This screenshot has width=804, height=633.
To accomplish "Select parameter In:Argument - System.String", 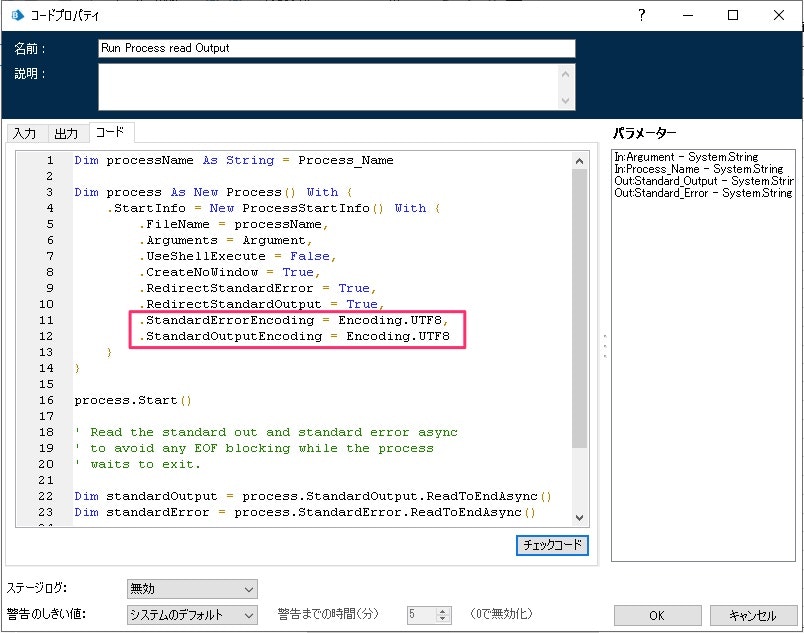I will coord(686,157).
